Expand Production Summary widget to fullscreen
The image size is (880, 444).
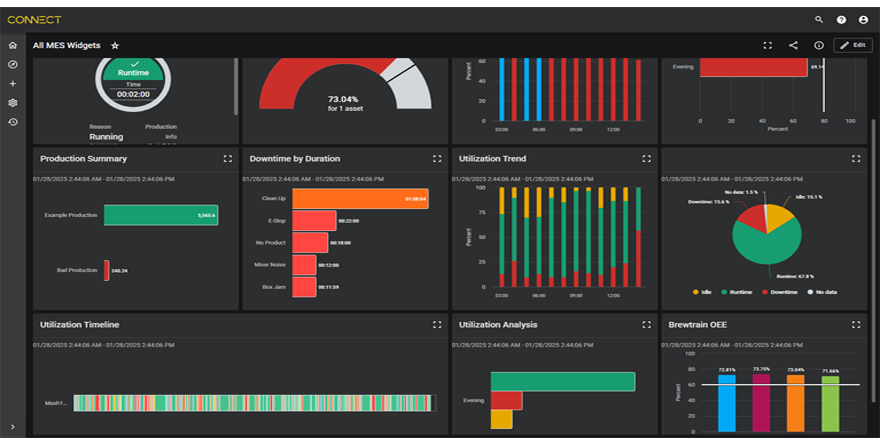click(227, 158)
